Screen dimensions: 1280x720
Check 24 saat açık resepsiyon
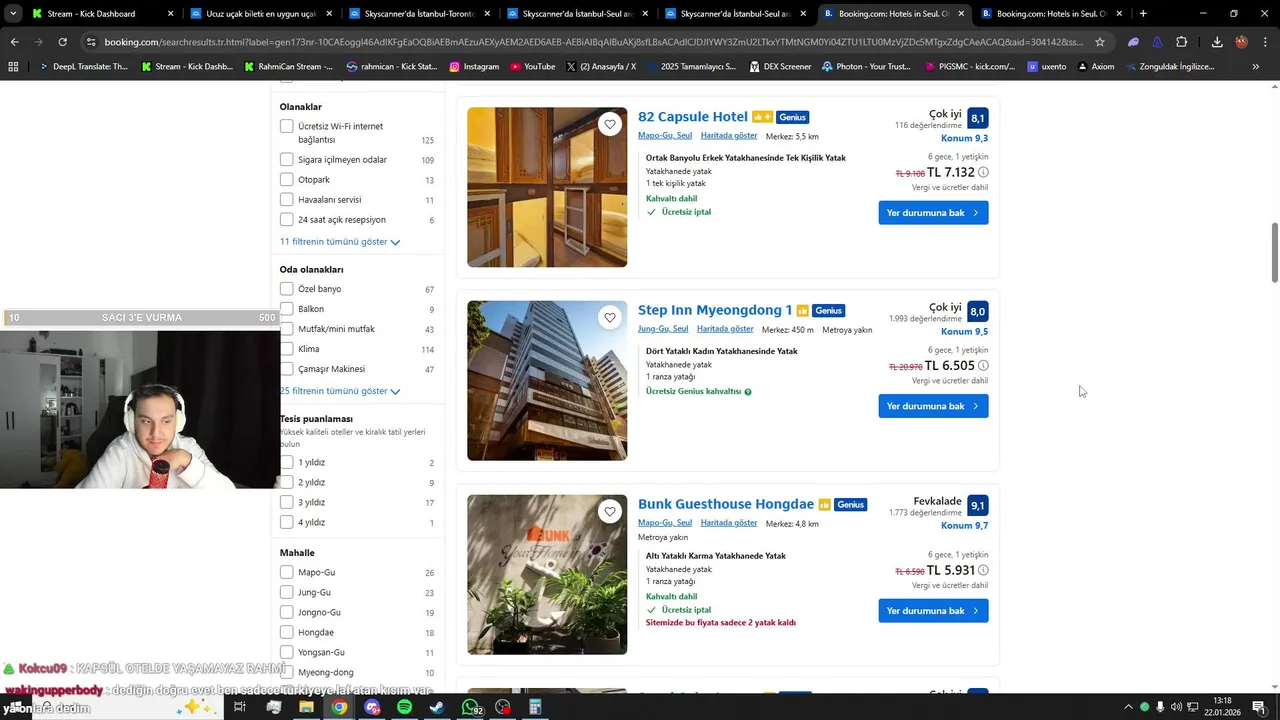(287, 220)
